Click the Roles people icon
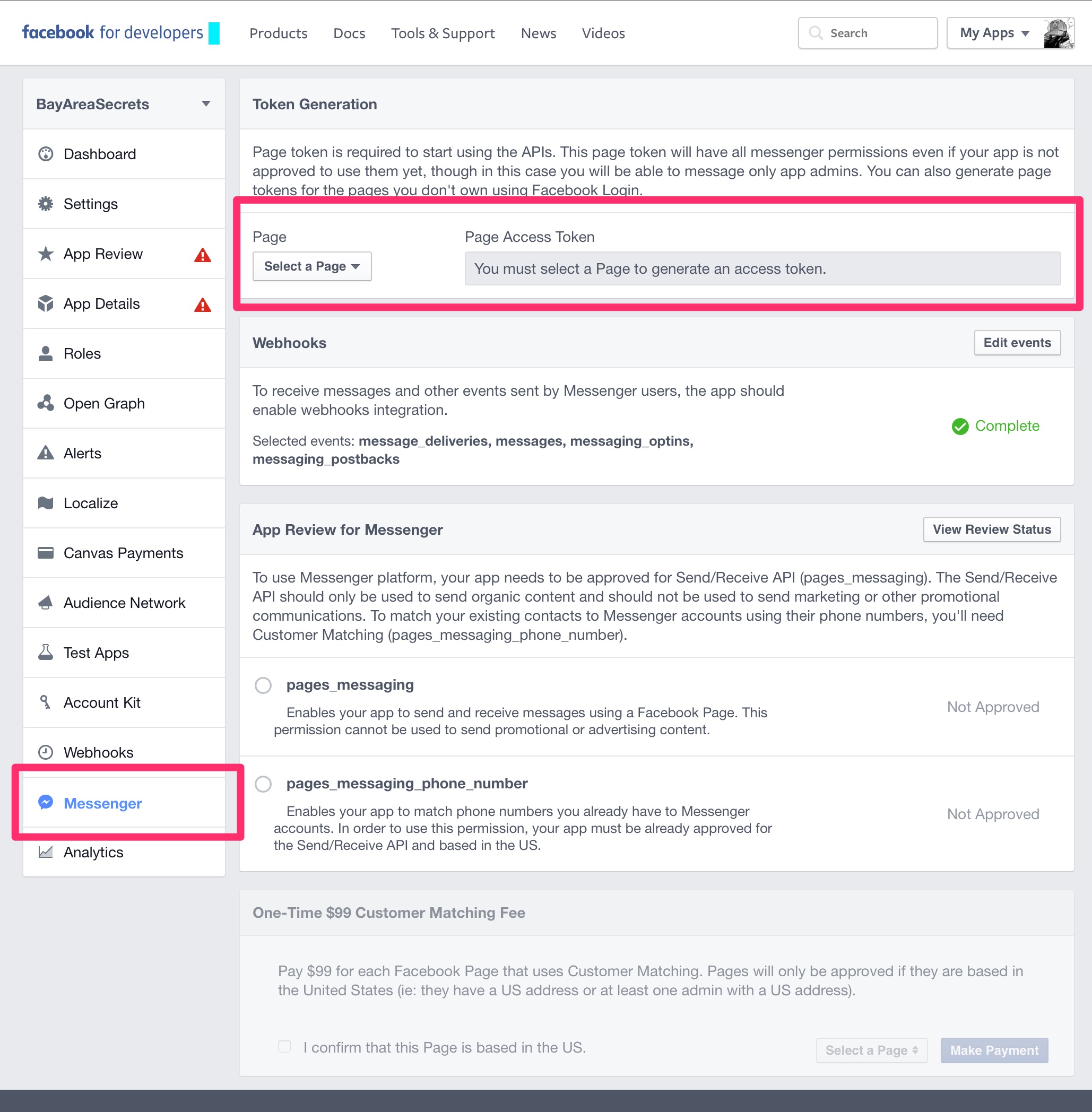 coord(47,353)
